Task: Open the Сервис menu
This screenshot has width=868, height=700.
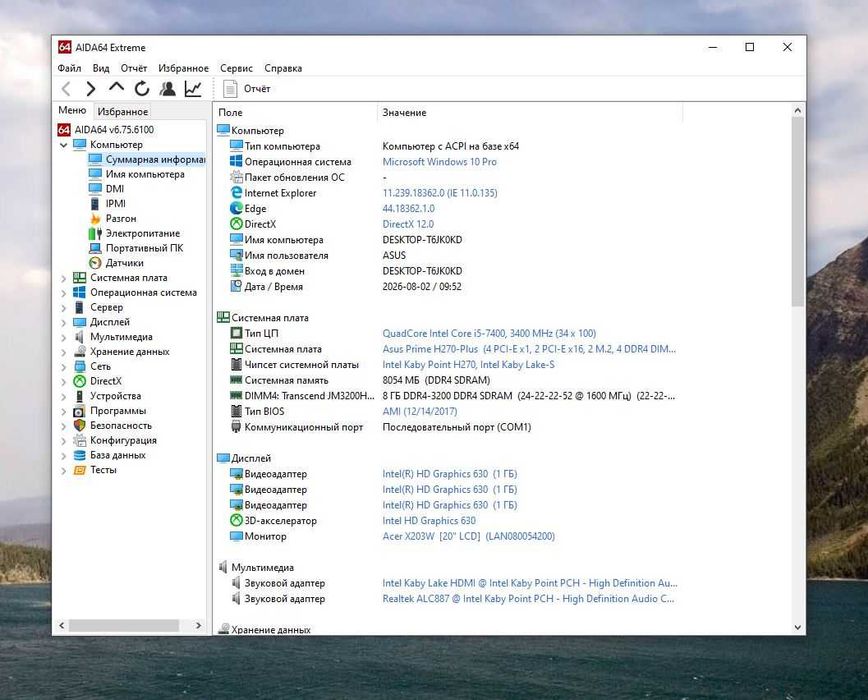Action: point(236,68)
